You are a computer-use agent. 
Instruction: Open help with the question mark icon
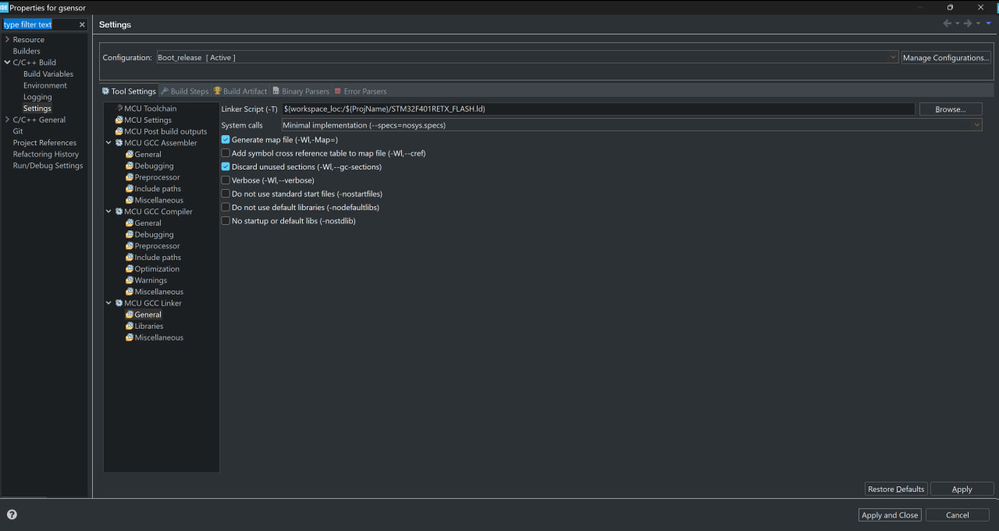click(11, 514)
